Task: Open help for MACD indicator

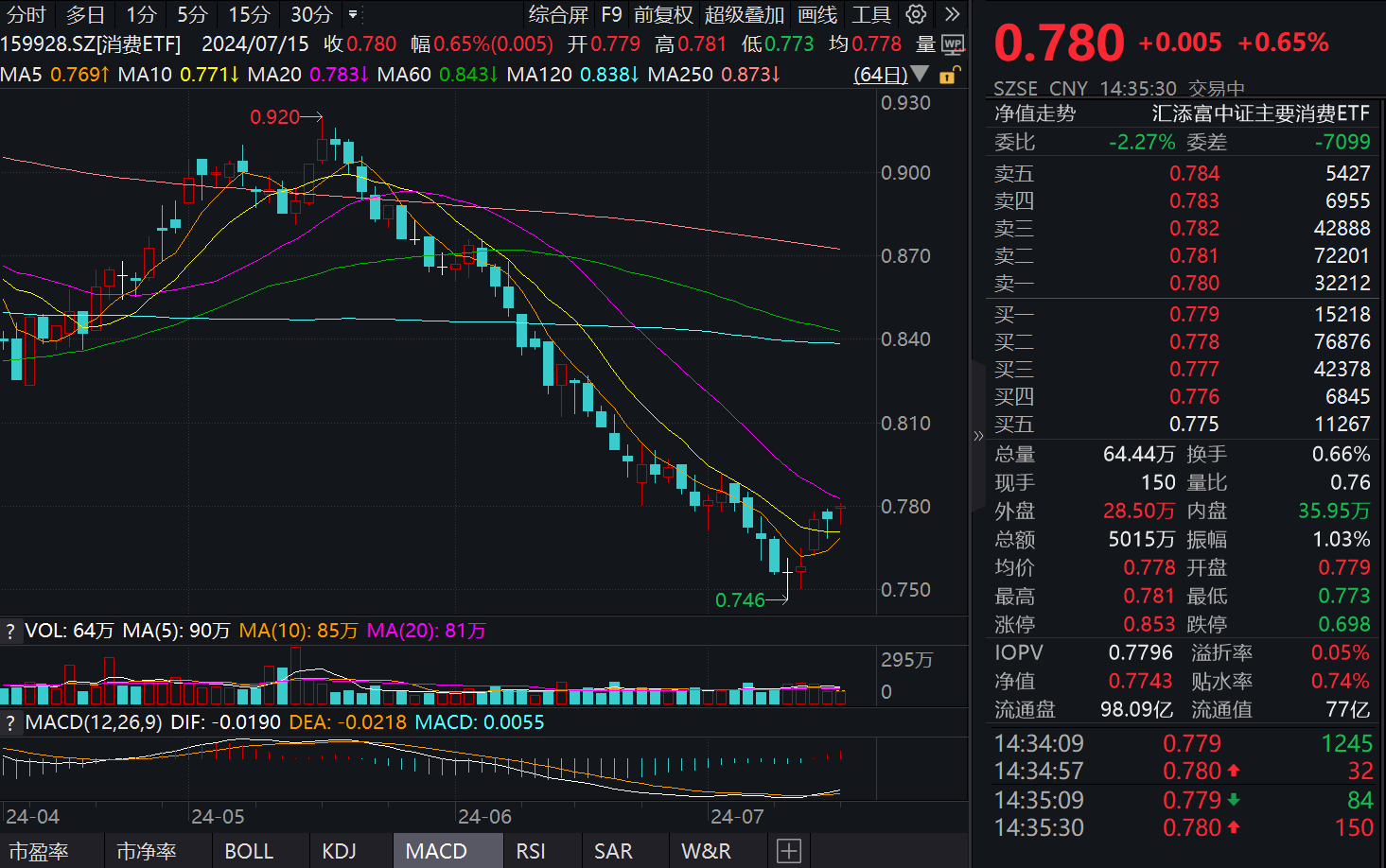Action: 10,723
